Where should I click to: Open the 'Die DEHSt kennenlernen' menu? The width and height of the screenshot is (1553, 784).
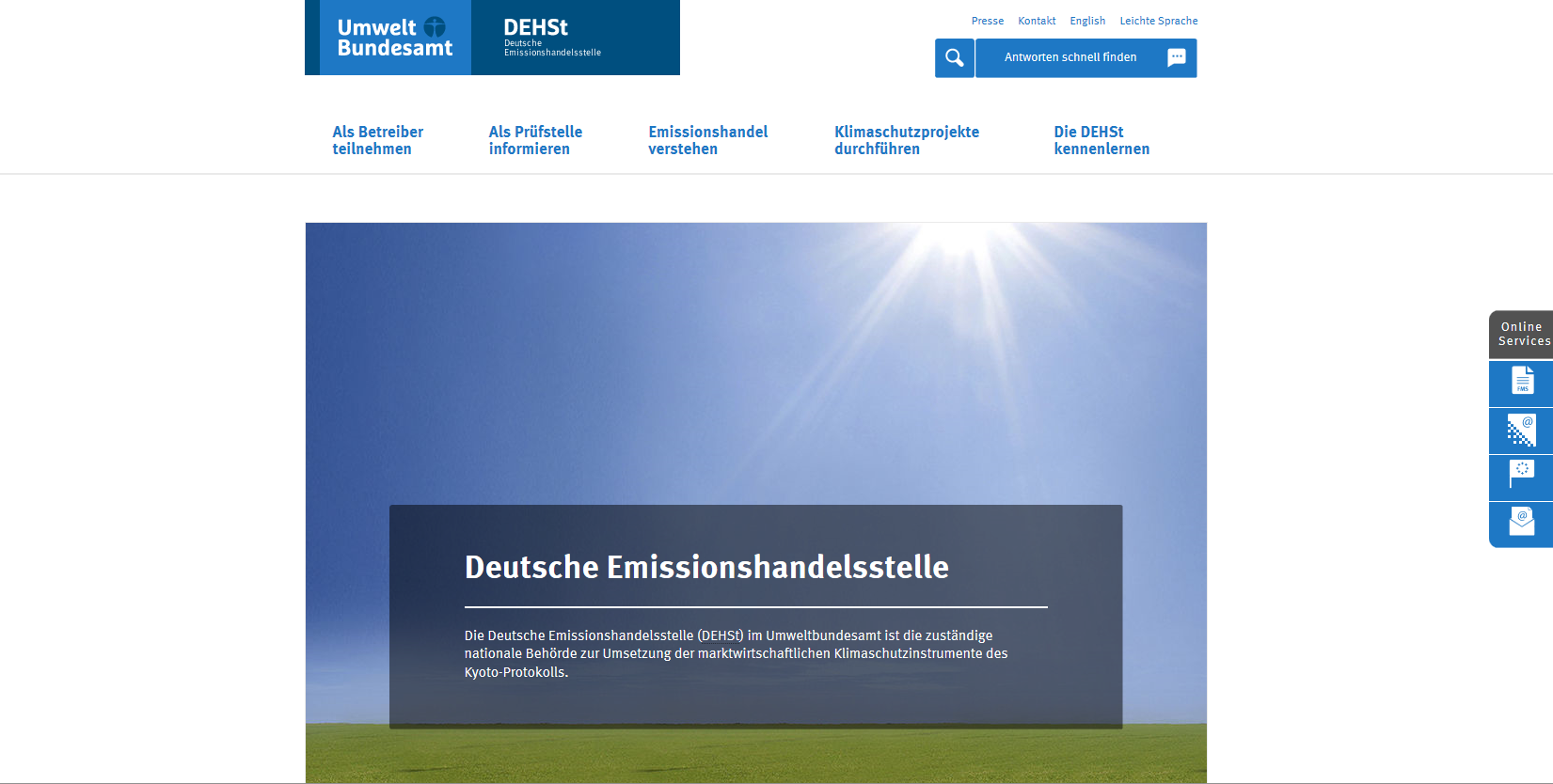[1101, 140]
